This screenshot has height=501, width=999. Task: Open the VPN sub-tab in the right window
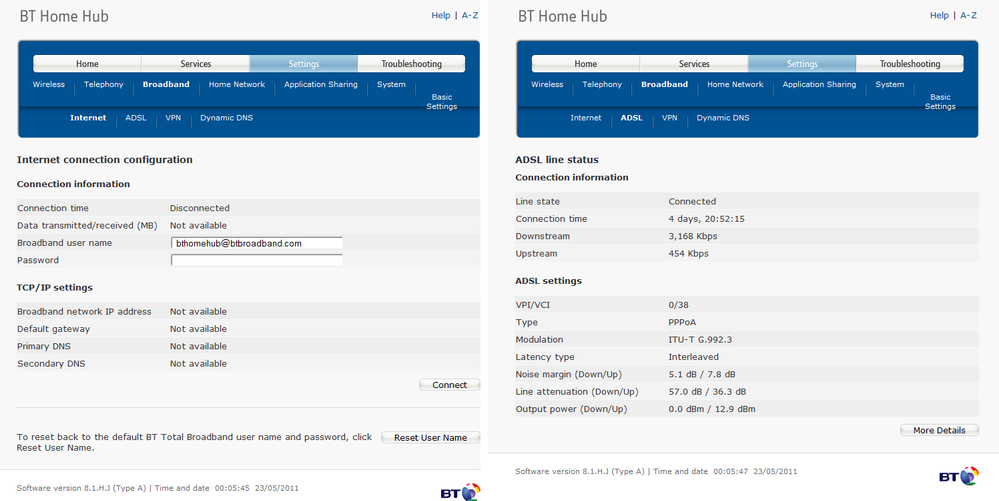pyautogui.click(x=669, y=118)
